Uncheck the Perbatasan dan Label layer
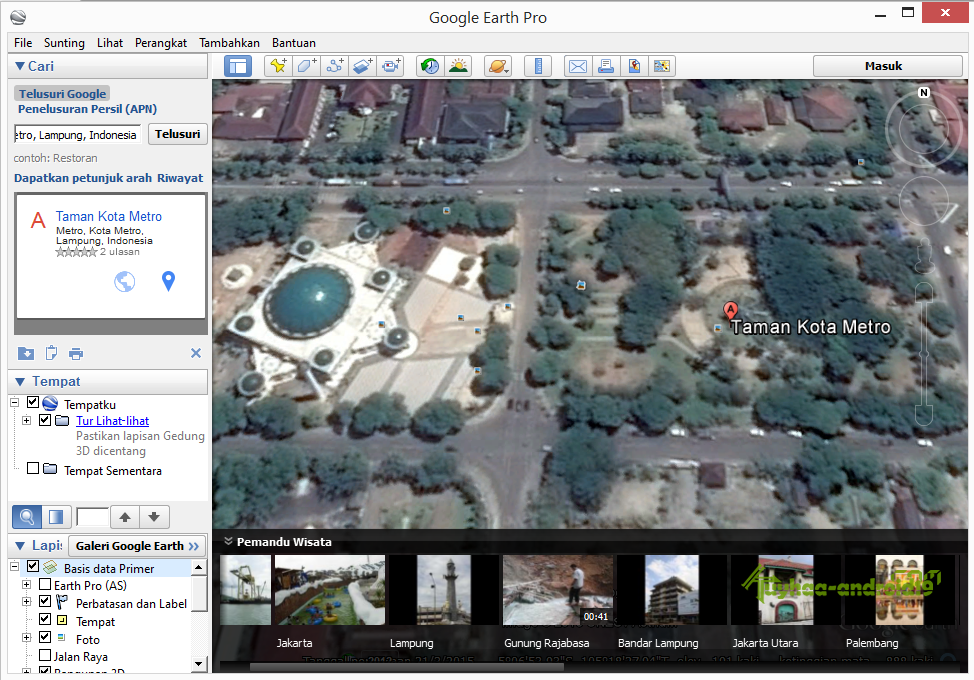Viewport: 974px width, 680px height. coord(45,603)
